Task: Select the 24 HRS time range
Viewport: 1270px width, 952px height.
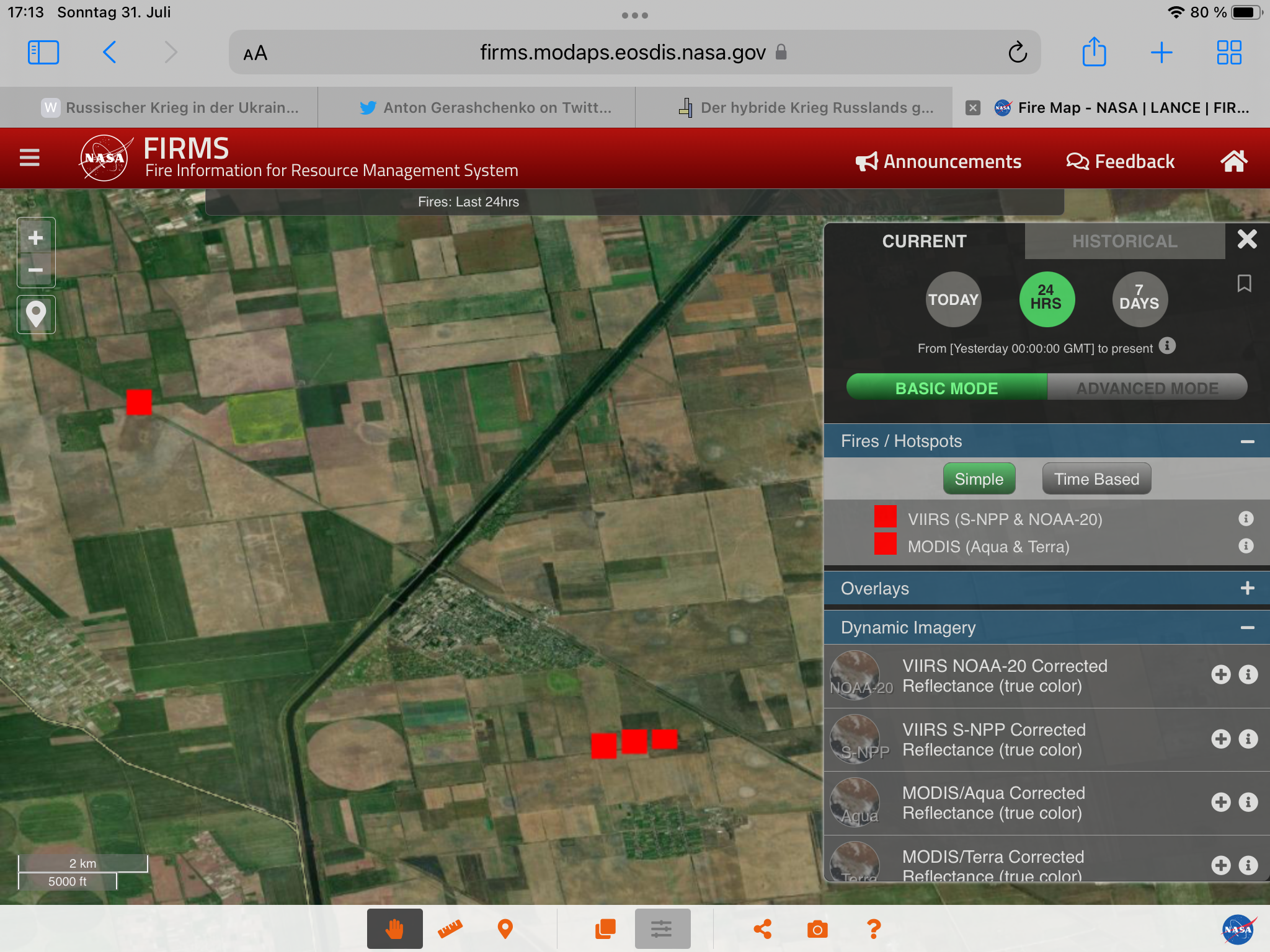Action: point(1046,299)
